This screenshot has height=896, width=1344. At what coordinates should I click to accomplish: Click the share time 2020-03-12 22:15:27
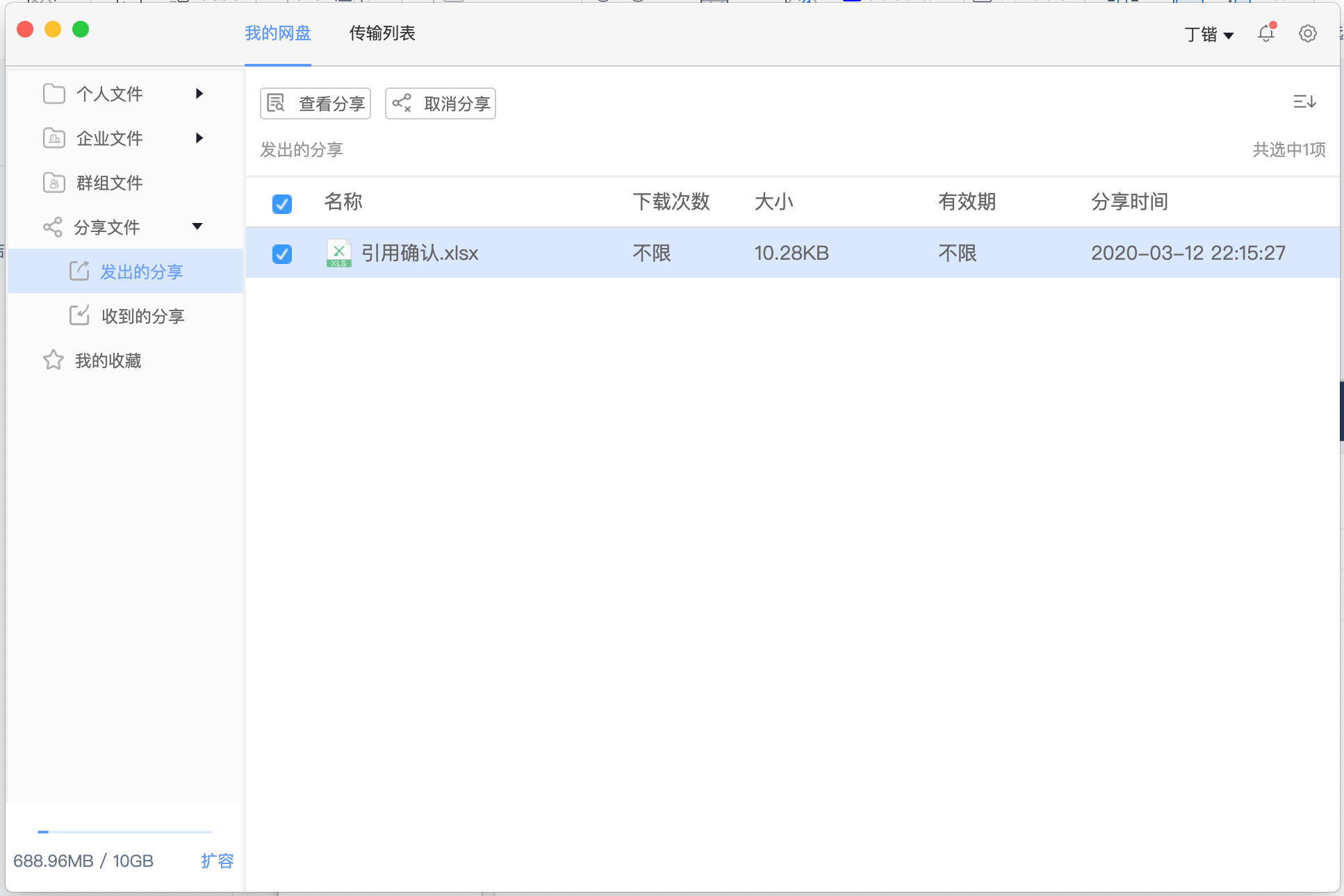tap(1188, 253)
